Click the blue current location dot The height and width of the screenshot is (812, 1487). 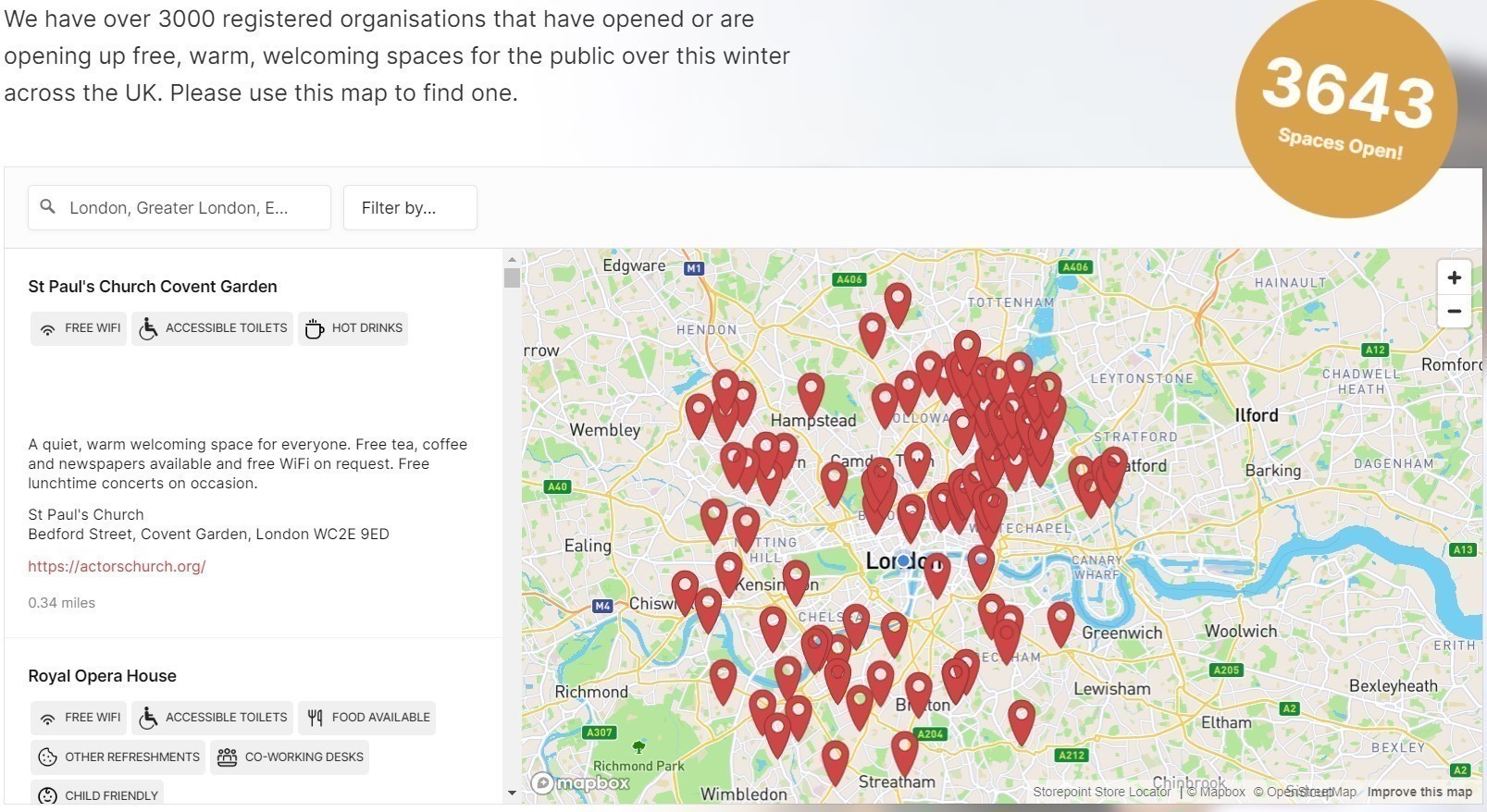click(903, 560)
